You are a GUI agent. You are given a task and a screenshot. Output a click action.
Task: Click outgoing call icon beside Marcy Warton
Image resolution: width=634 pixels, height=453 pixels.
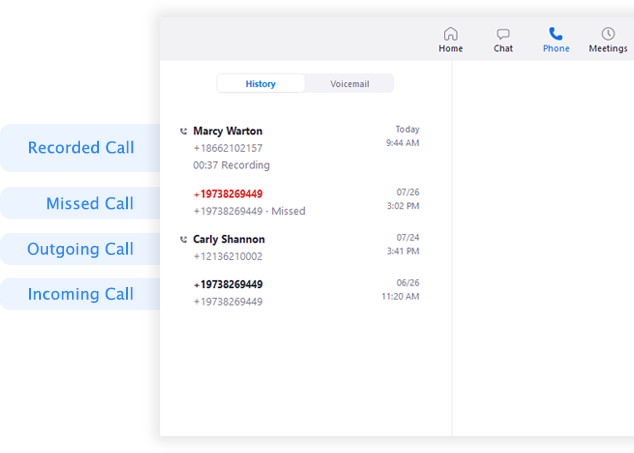[x=184, y=131]
